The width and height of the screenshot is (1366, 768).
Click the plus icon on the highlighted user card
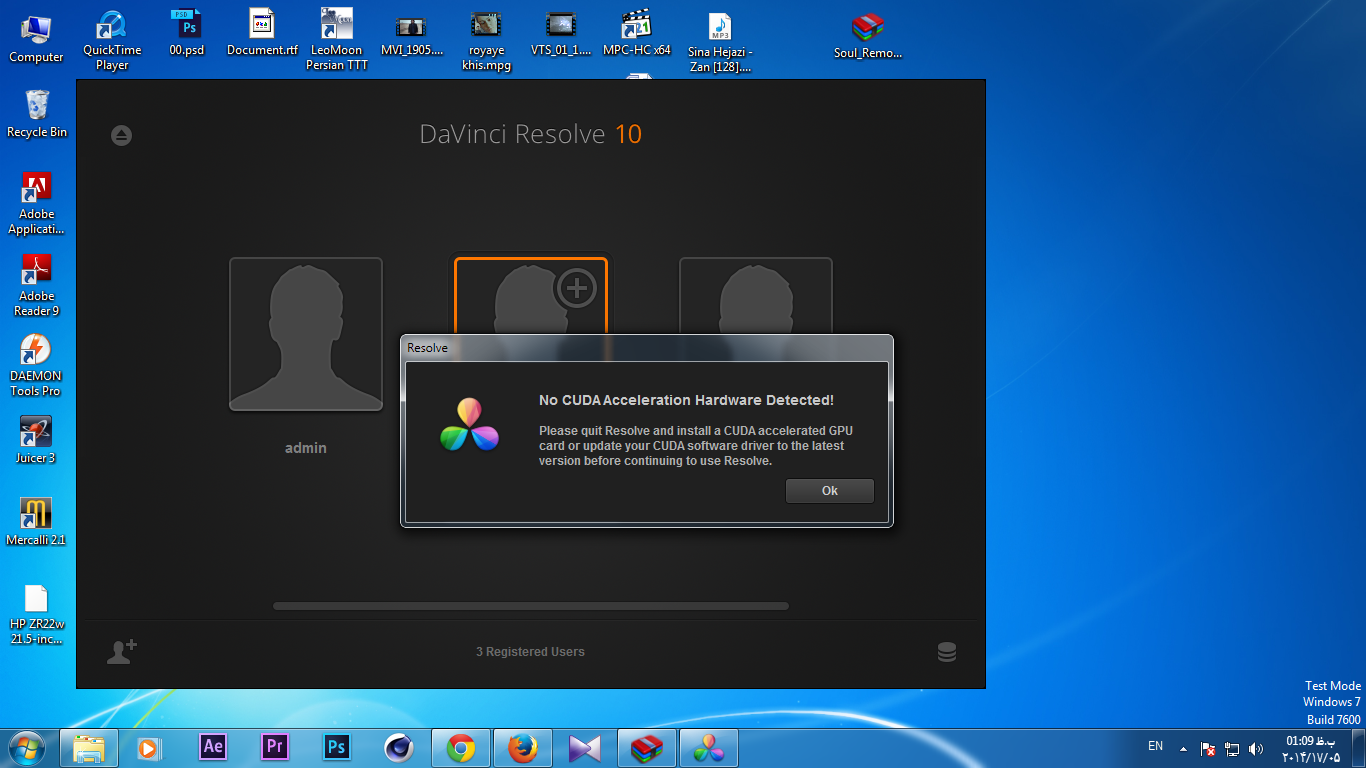[576, 289]
